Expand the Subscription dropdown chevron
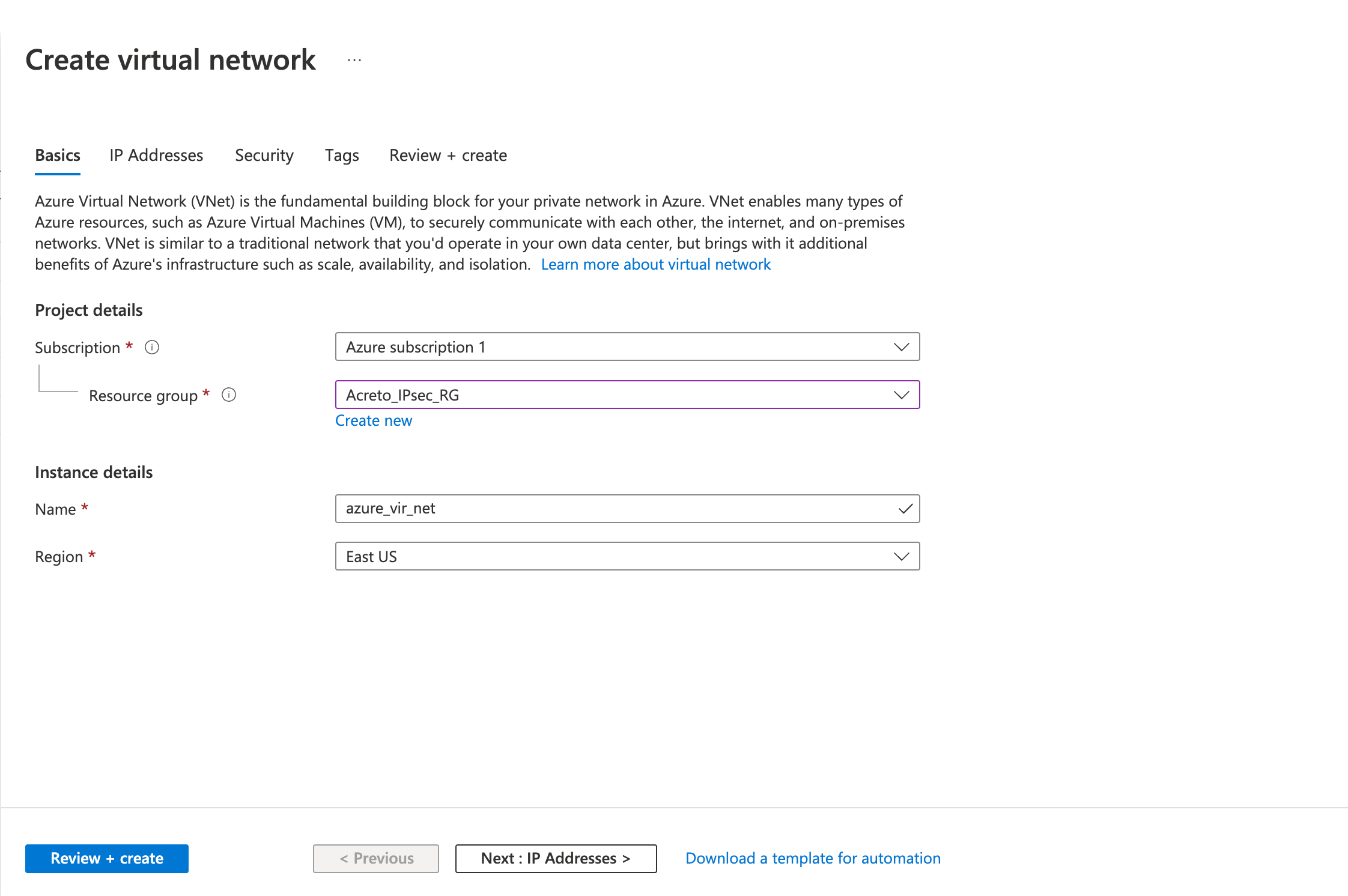This screenshot has height=896, width=1348. pos(901,347)
